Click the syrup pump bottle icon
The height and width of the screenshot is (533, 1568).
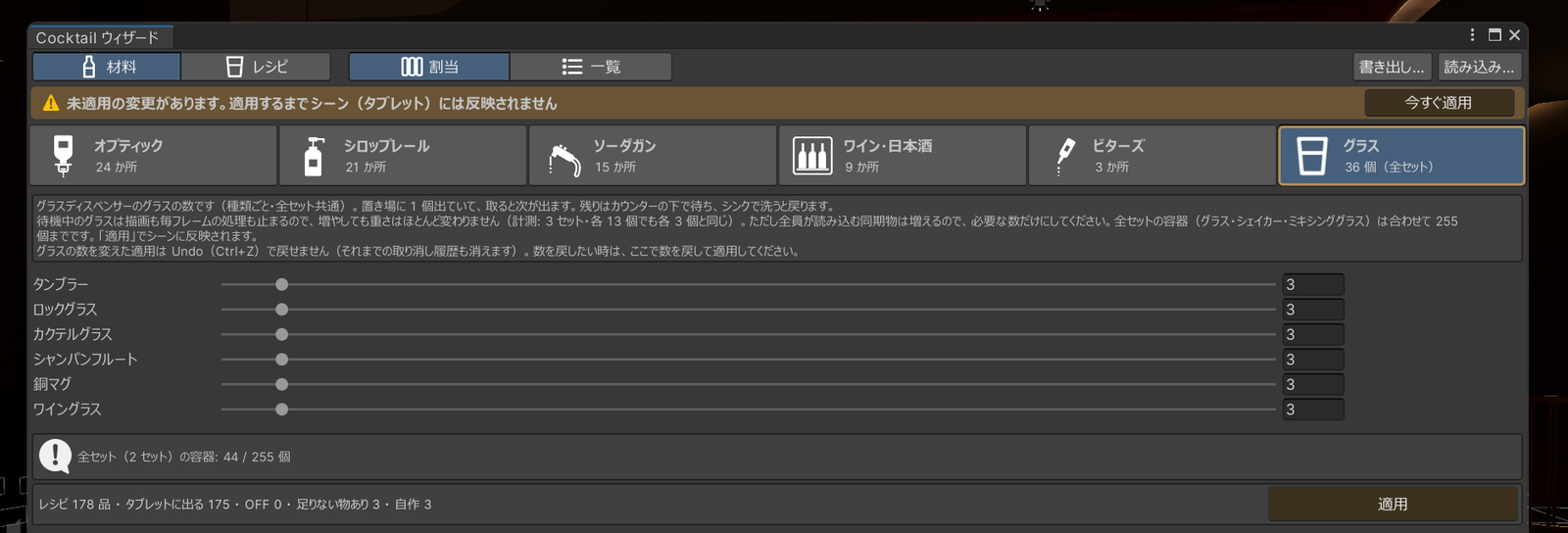(x=314, y=156)
